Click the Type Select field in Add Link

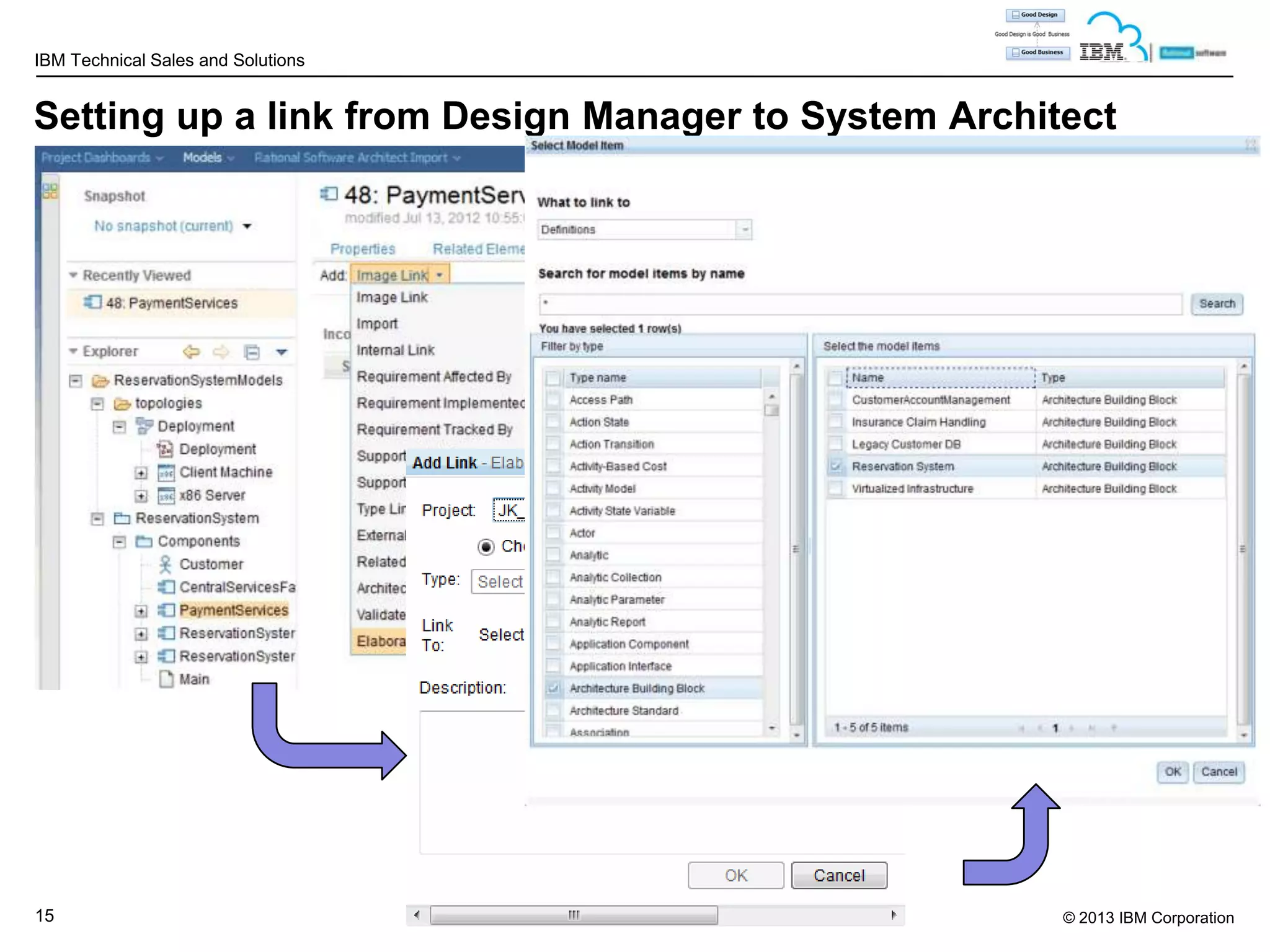(x=498, y=582)
